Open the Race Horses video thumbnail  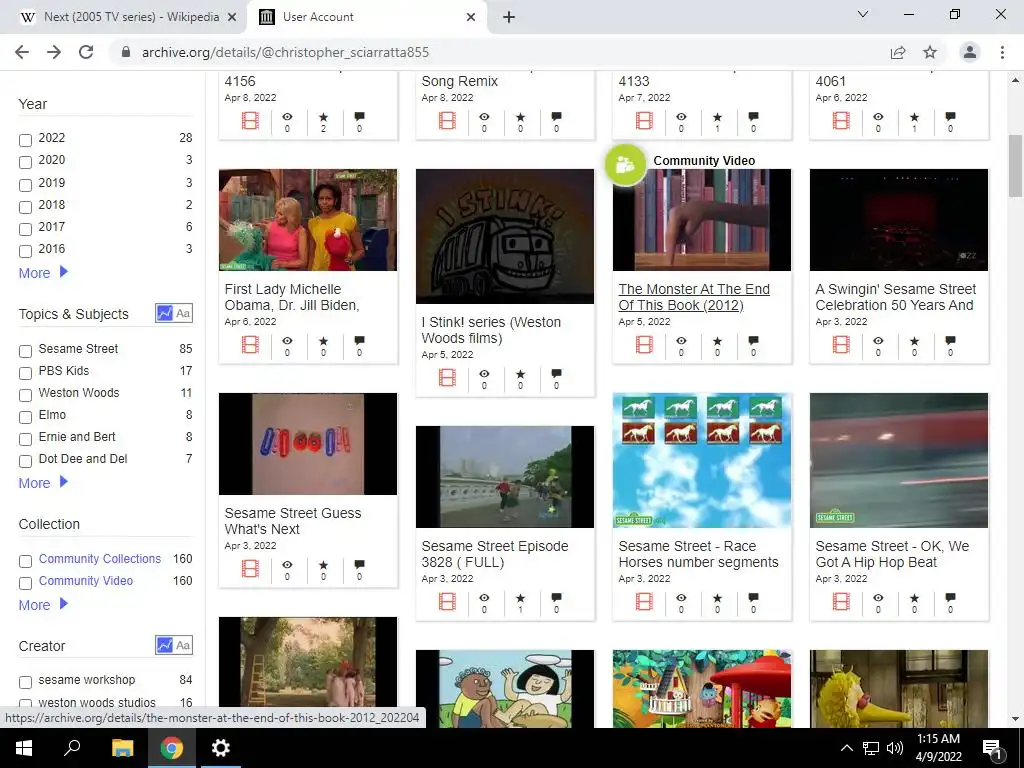(701, 460)
